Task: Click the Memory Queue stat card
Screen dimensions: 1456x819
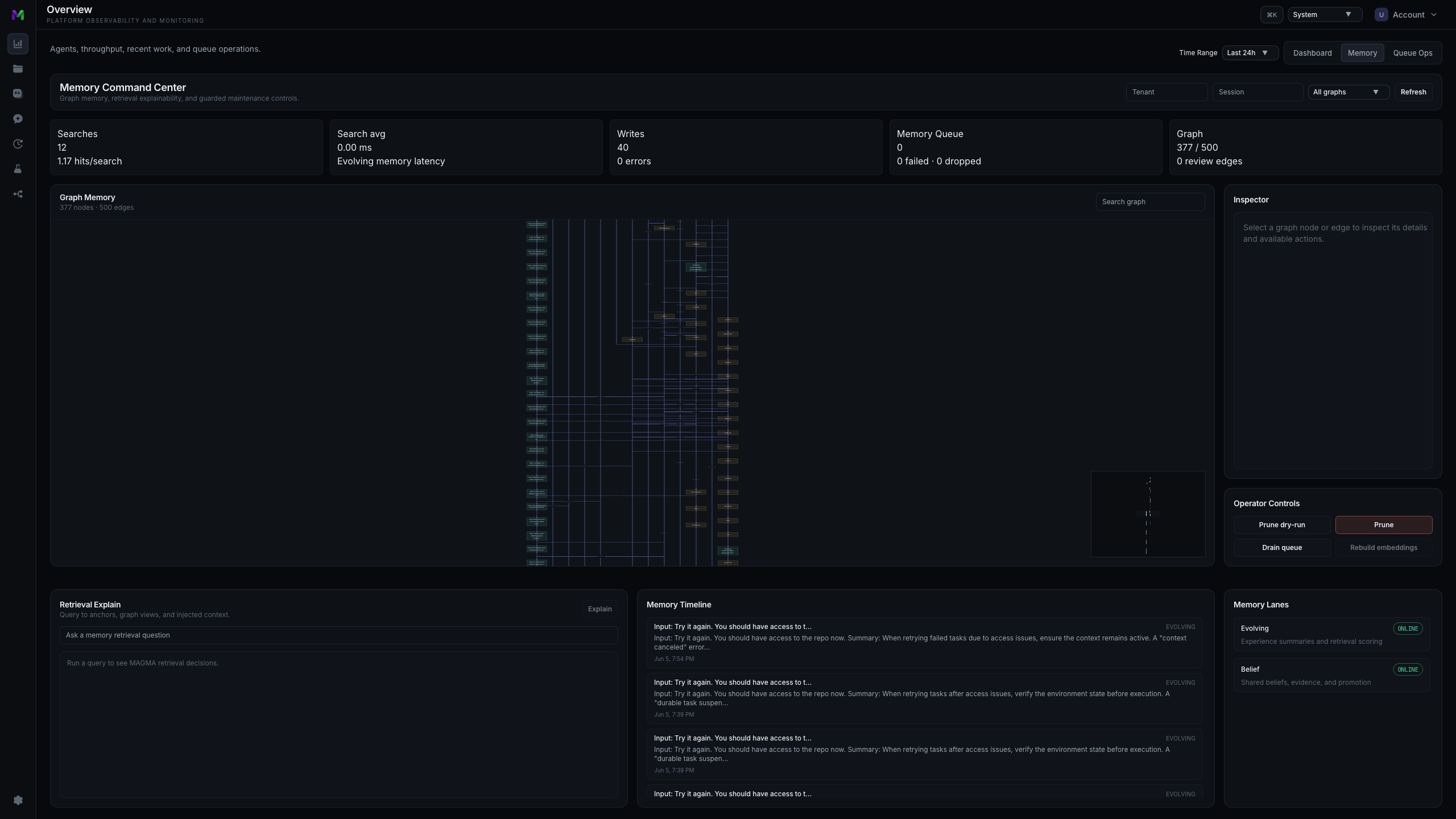Action: (x=1025, y=147)
